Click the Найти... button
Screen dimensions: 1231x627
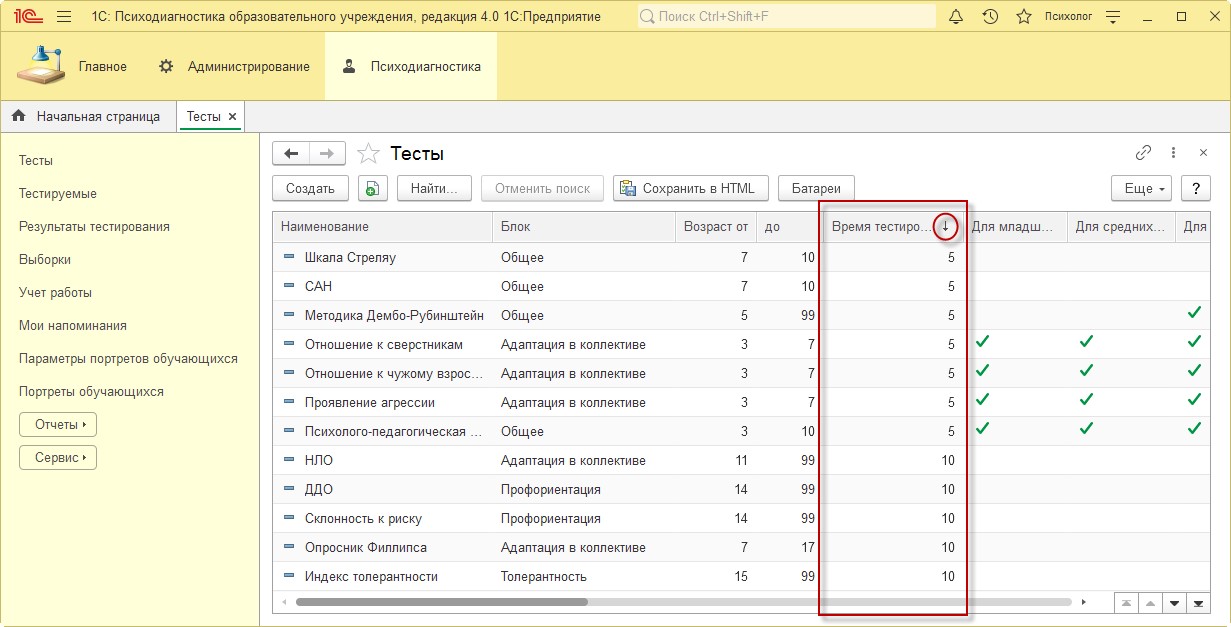coord(434,188)
